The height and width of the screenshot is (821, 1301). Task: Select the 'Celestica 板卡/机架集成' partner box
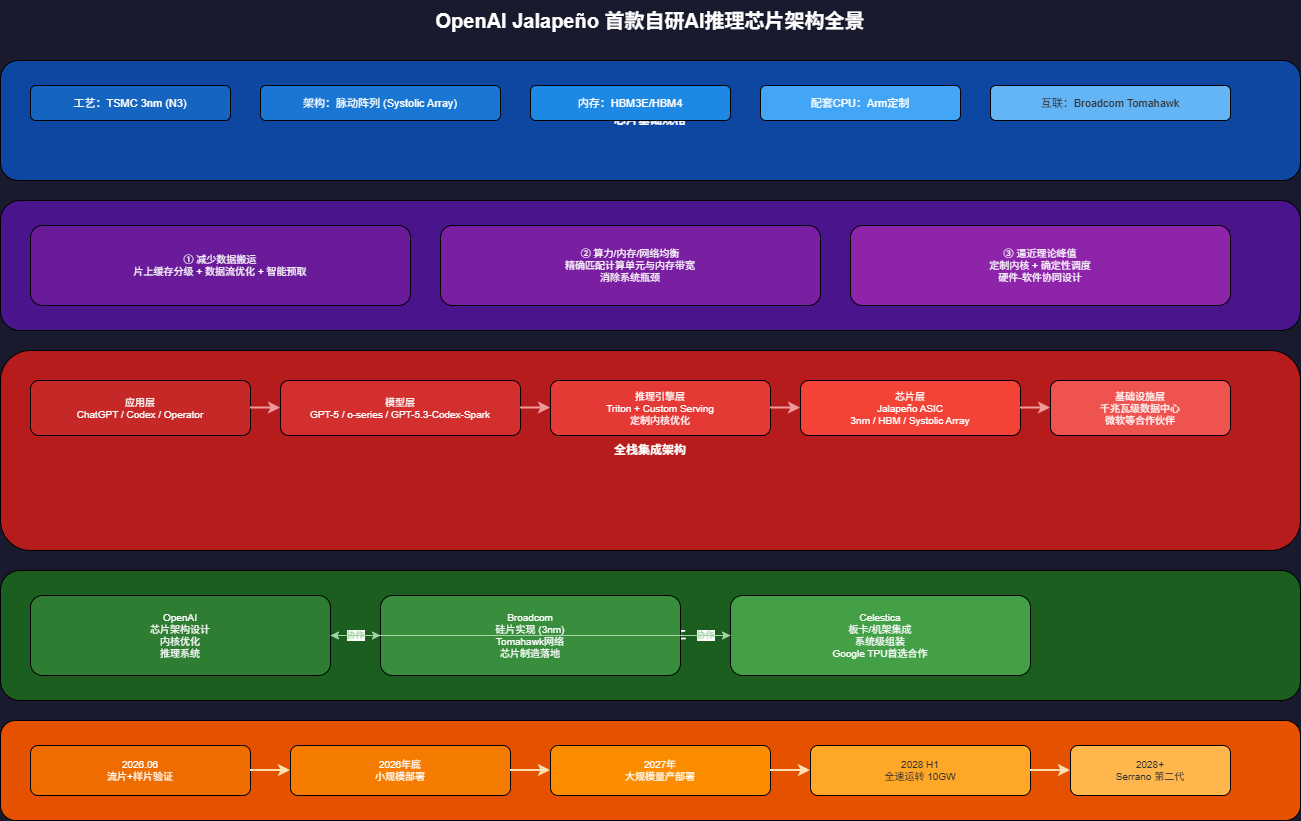(880, 636)
